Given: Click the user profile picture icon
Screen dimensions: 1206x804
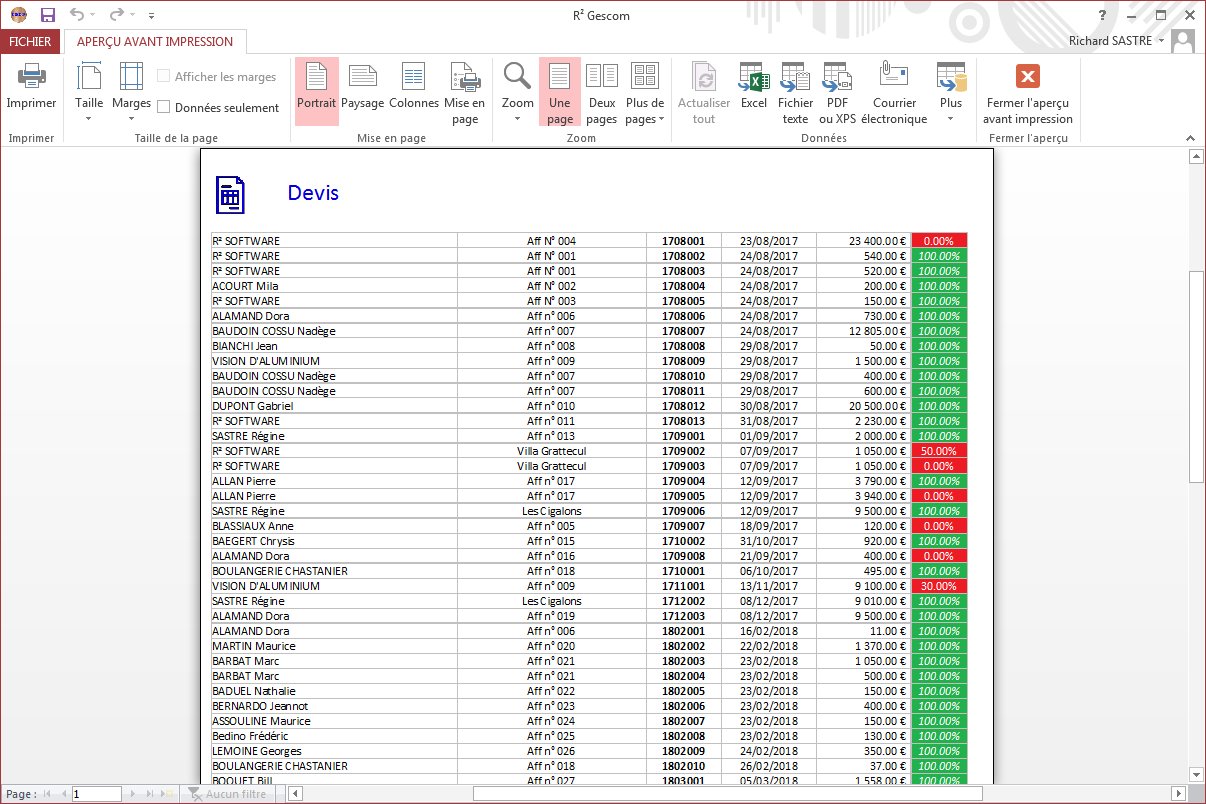Looking at the screenshot, I should [1183, 41].
